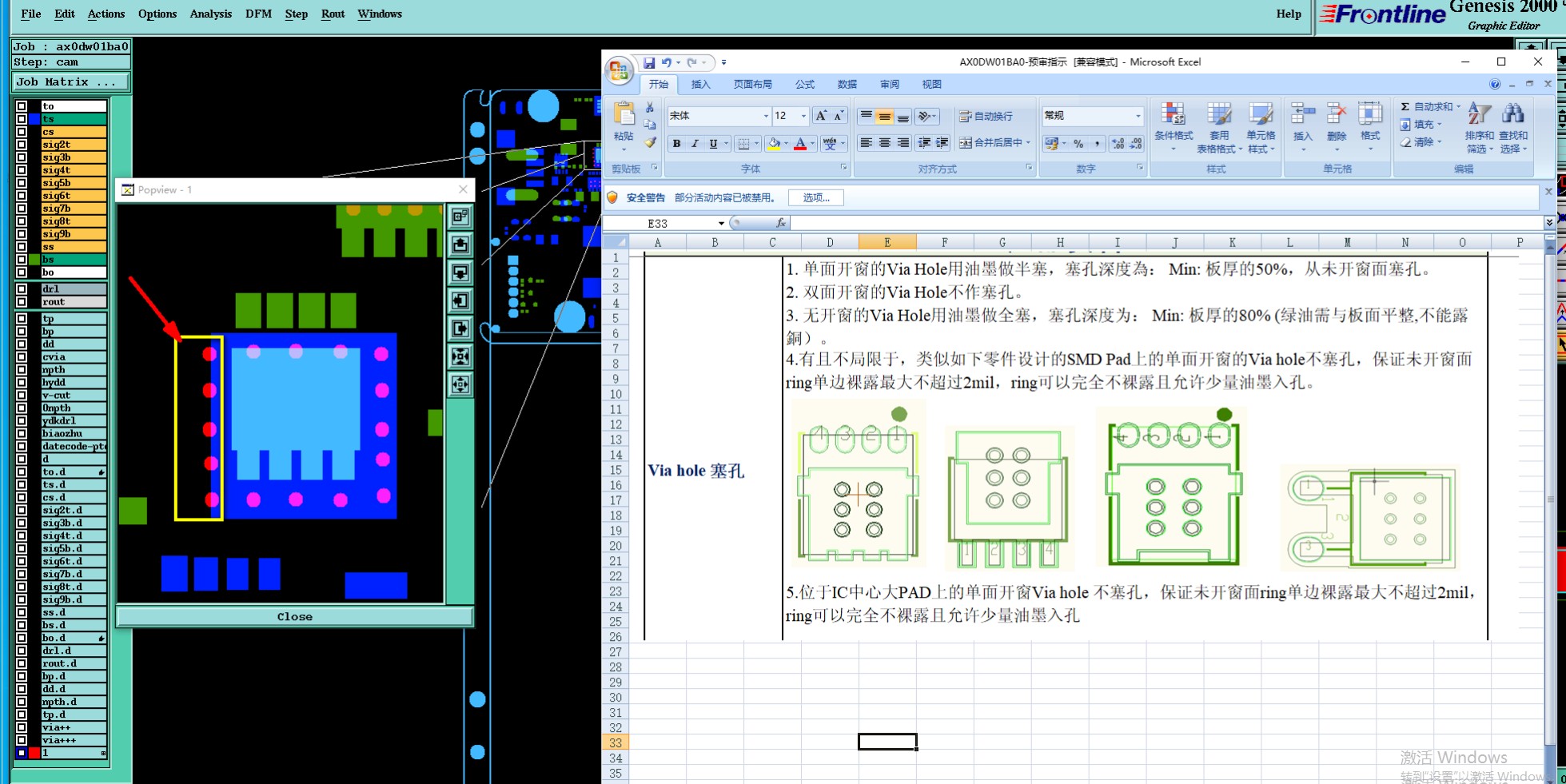Click the increase decimal places icon
1566x784 pixels.
(1118, 144)
